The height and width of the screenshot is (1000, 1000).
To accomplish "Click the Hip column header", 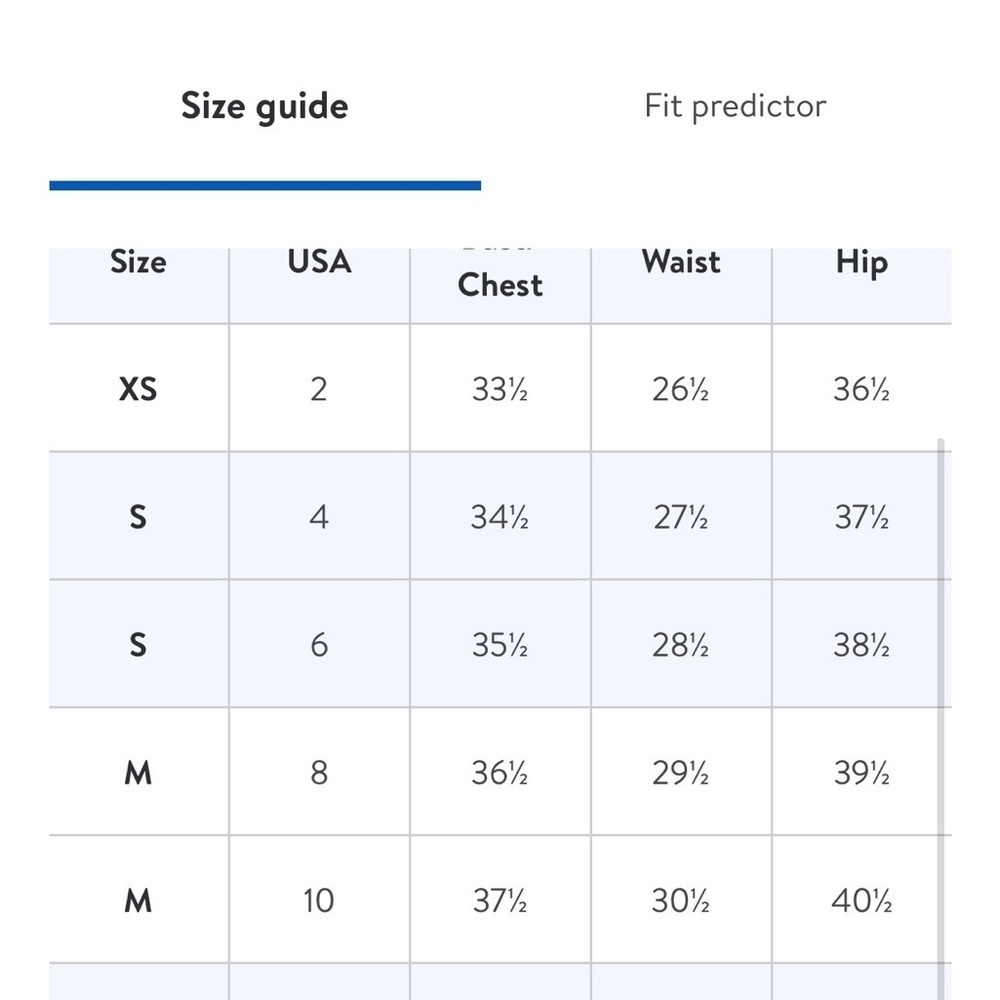I will tap(862, 262).
